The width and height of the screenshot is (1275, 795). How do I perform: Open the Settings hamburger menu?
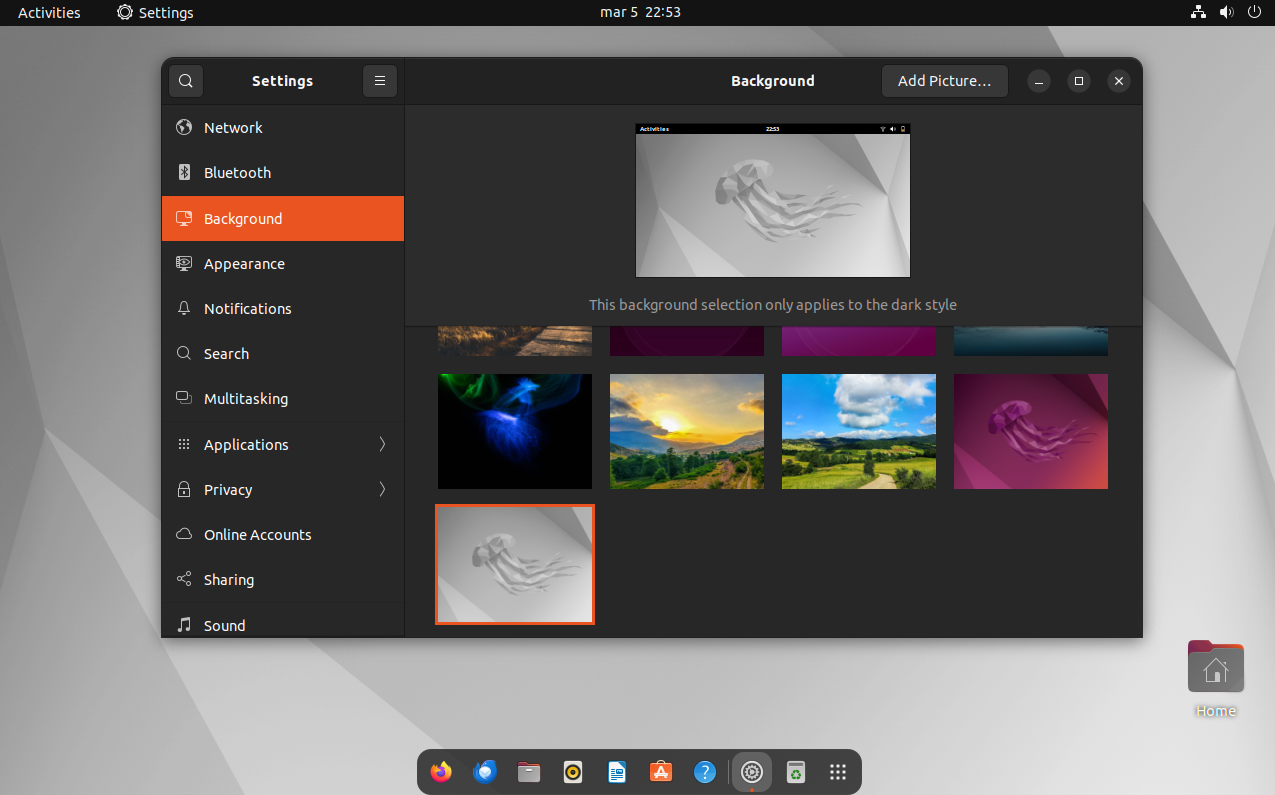[380, 81]
